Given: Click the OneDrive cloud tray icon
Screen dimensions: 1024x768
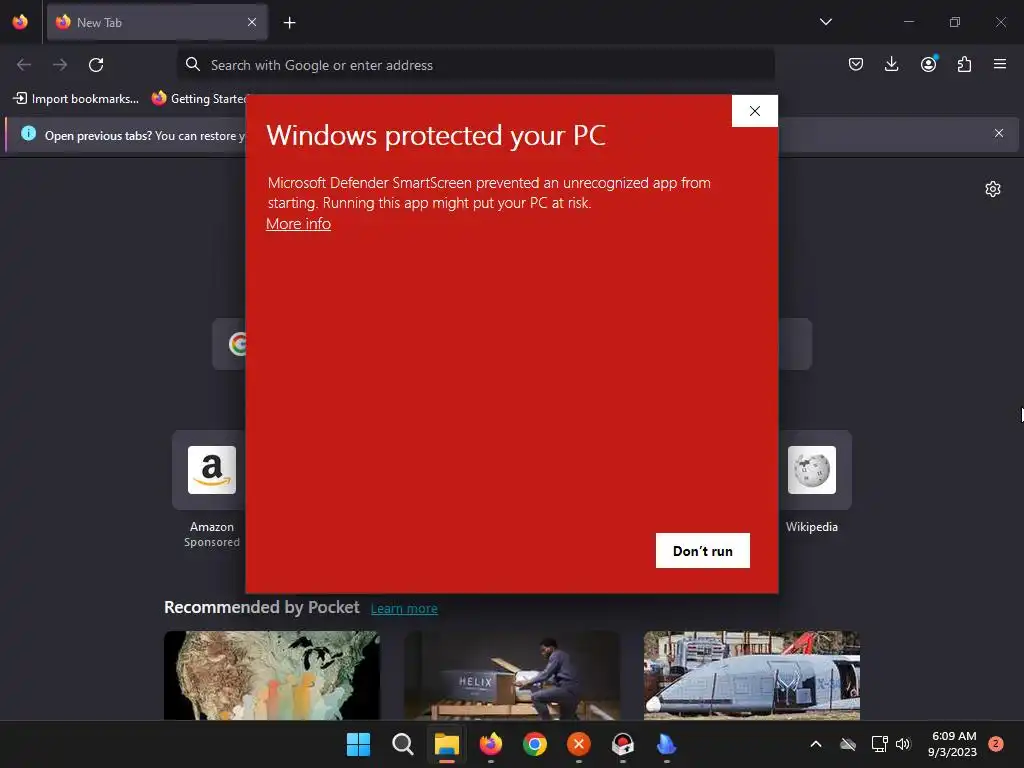Looking at the screenshot, I should tap(848, 744).
